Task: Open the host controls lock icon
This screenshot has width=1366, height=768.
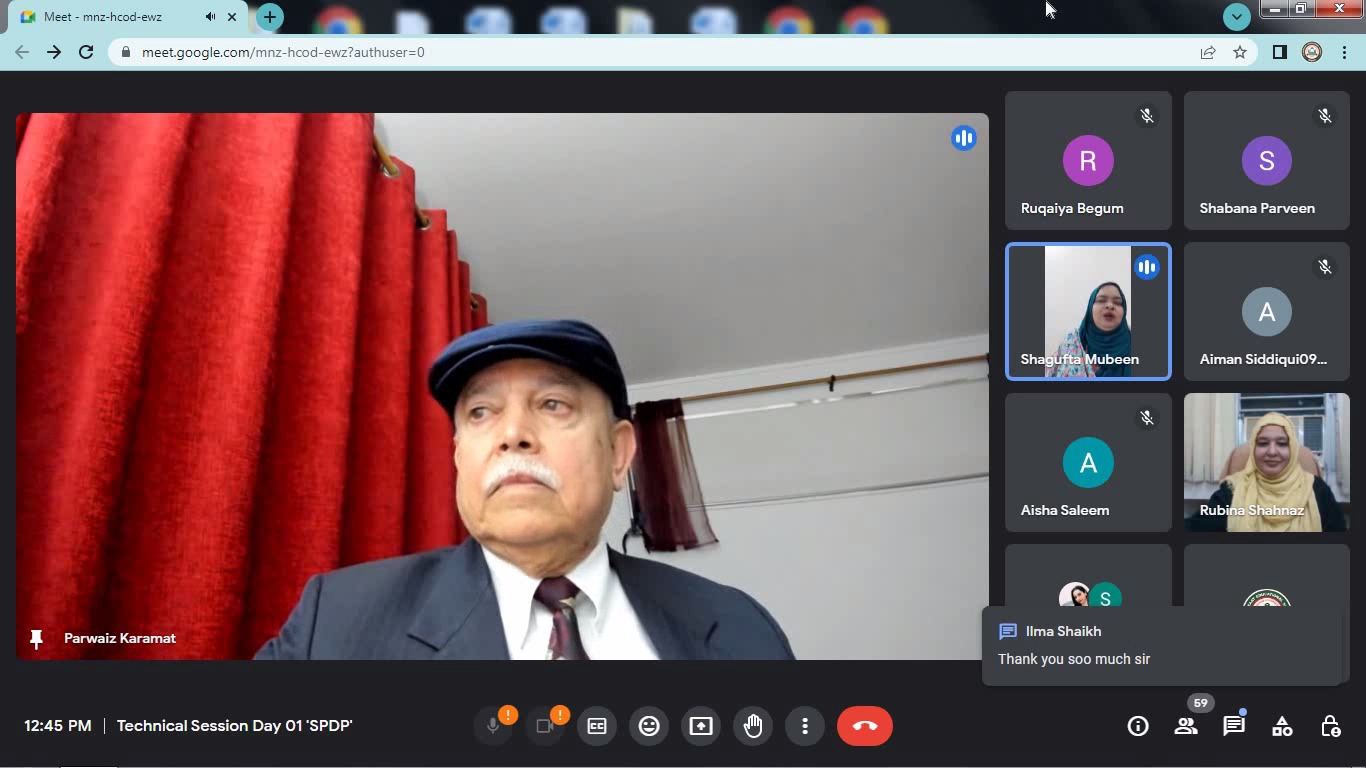Action: 1330,727
